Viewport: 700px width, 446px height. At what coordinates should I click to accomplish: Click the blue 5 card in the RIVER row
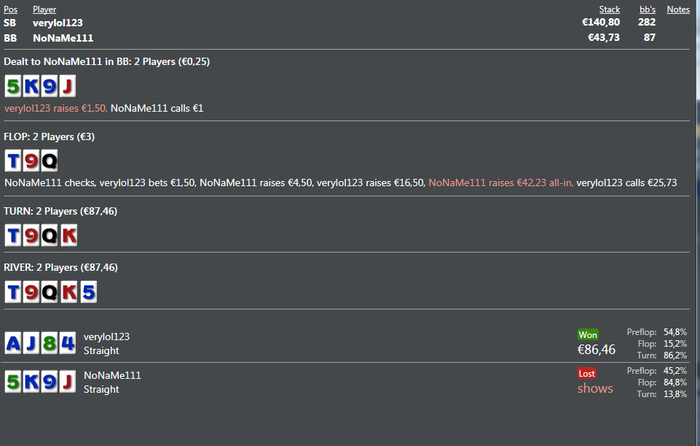click(x=85, y=292)
